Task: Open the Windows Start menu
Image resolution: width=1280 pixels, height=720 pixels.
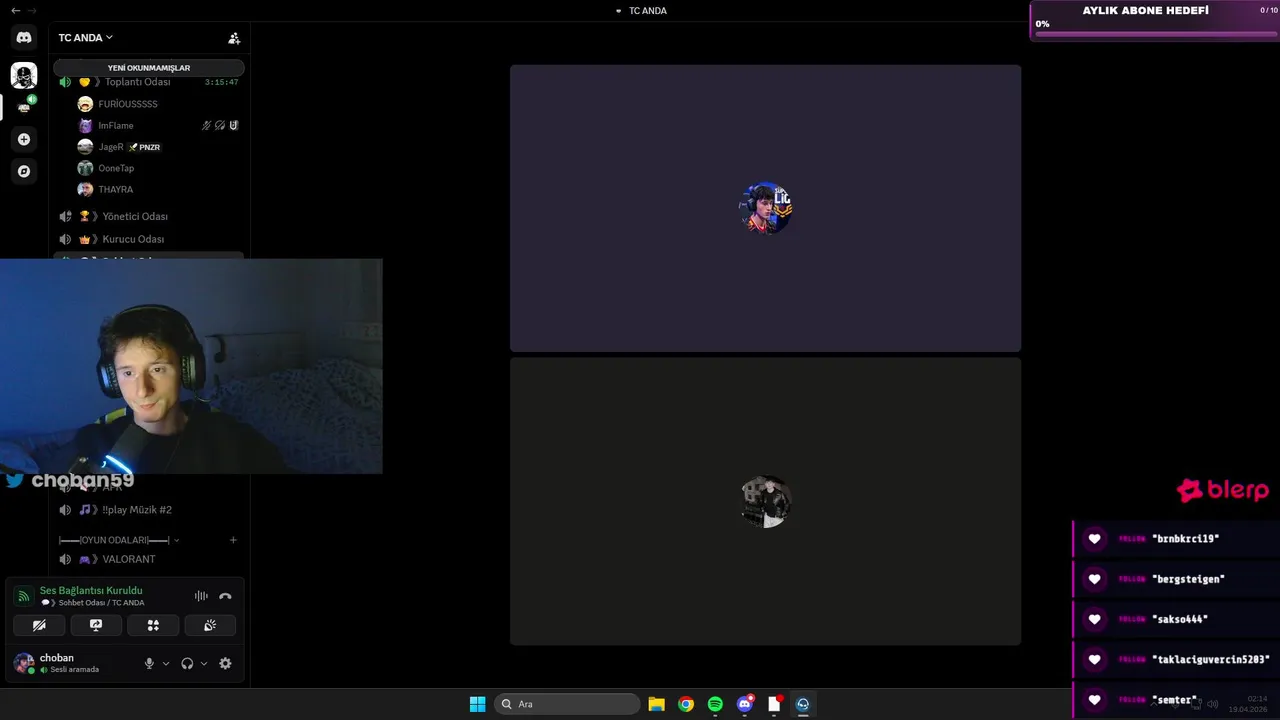Action: click(x=477, y=704)
